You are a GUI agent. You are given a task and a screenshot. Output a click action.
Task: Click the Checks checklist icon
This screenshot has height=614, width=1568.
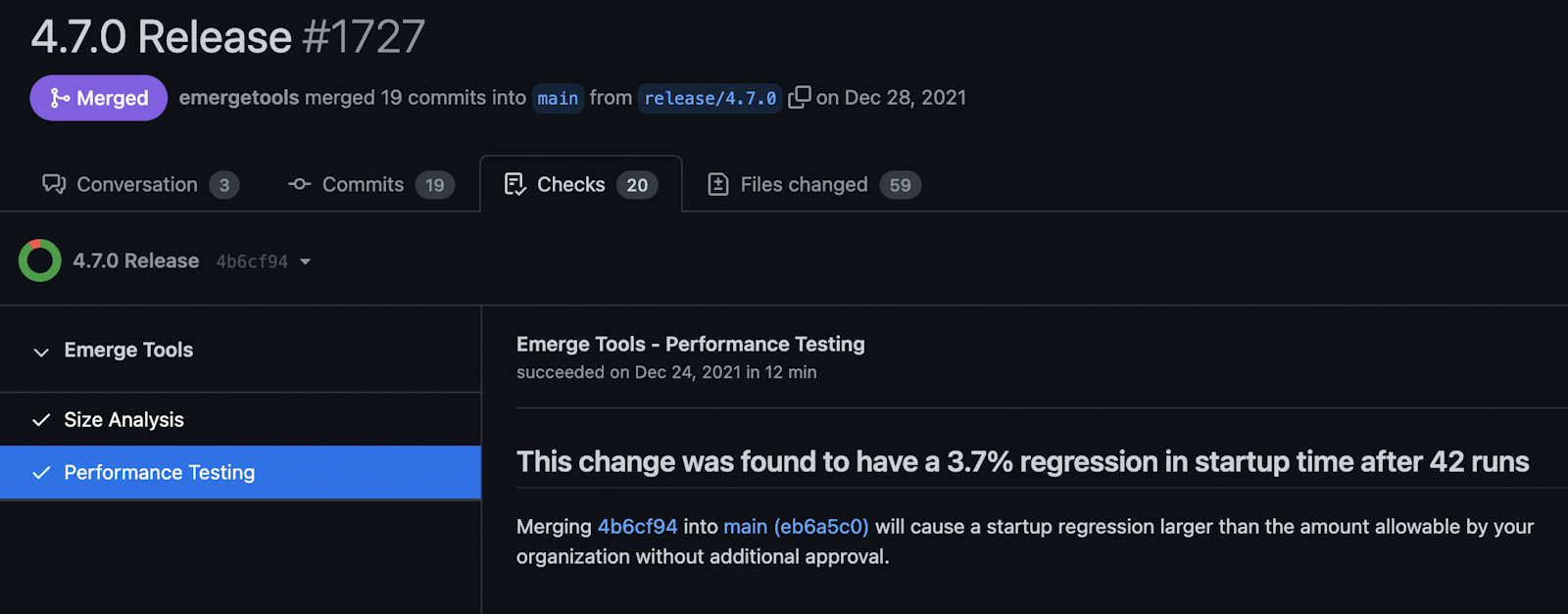(514, 183)
